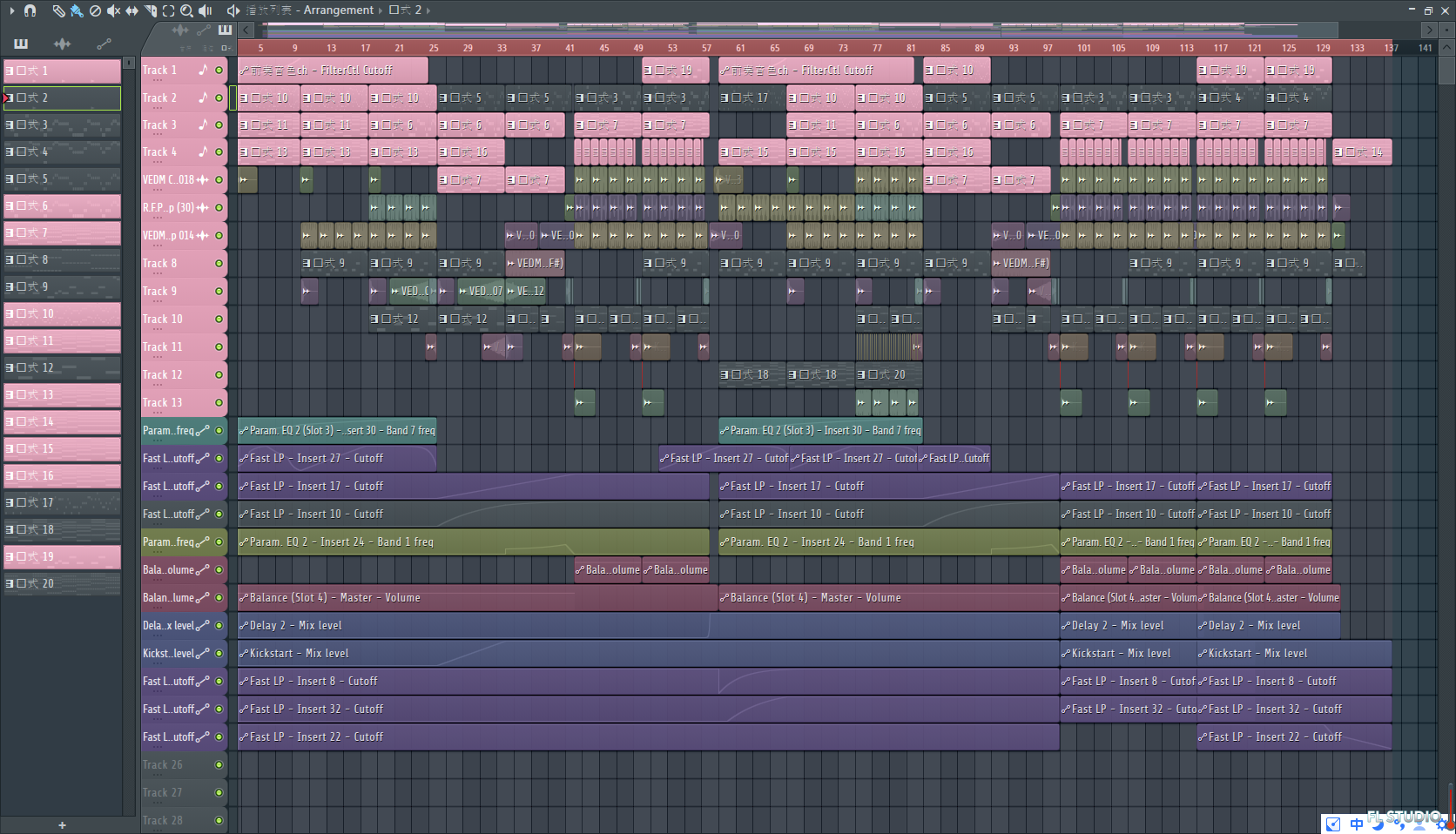1456x834 pixels.
Task: Select pattern 20 in the picker list
Action: click(62, 583)
